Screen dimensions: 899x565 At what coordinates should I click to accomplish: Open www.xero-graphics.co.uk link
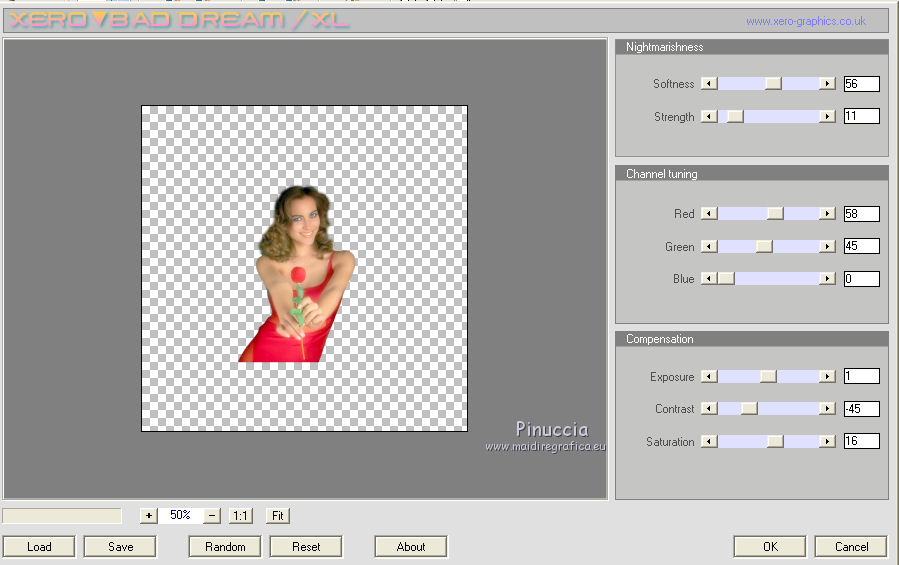click(x=806, y=21)
